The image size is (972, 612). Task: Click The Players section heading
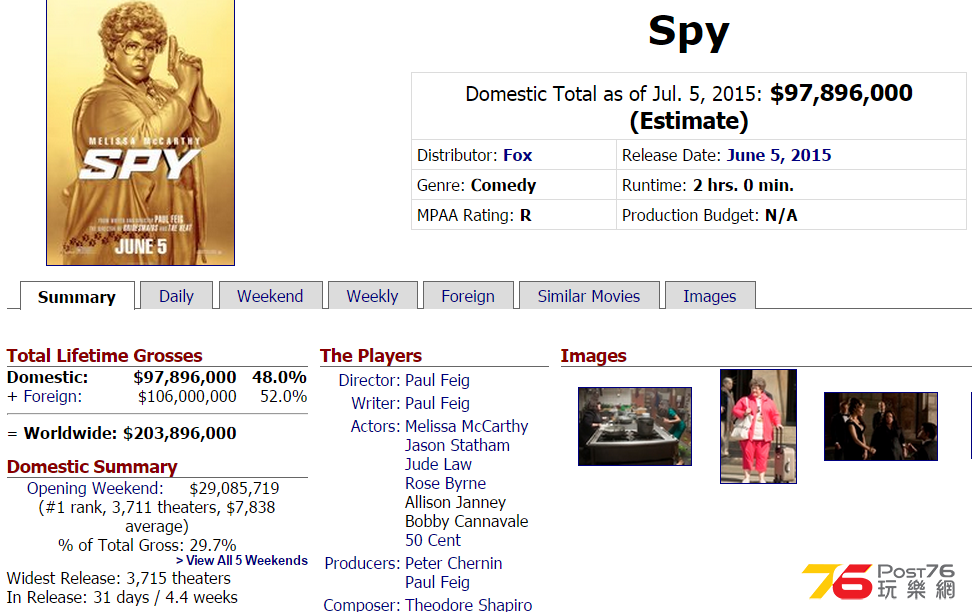(x=371, y=355)
